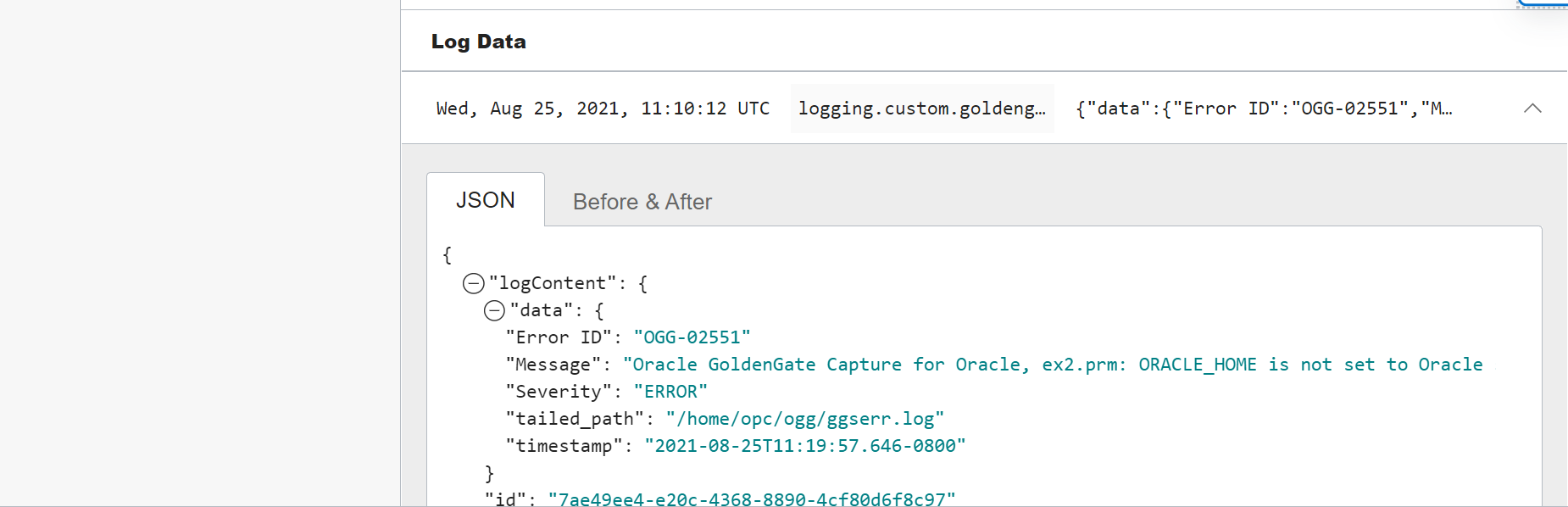Collapse the expanded log row chevron
The image size is (1568, 507).
(1532, 108)
